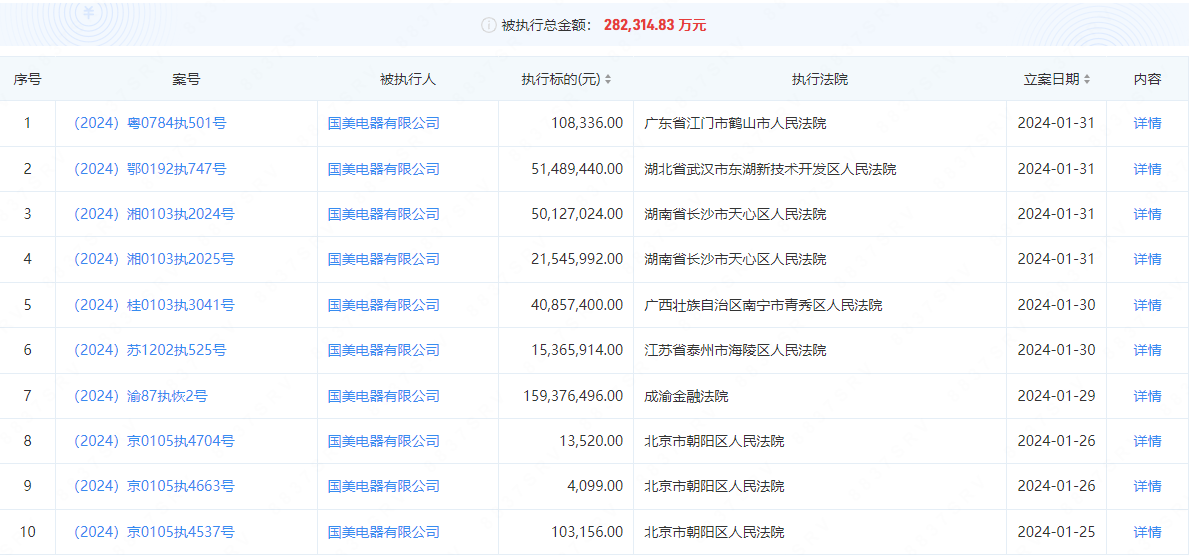The width and height of the screenshot is (1189, 555).
Task: Open case link 京0105执4704号
Action: tap(154, 441)
